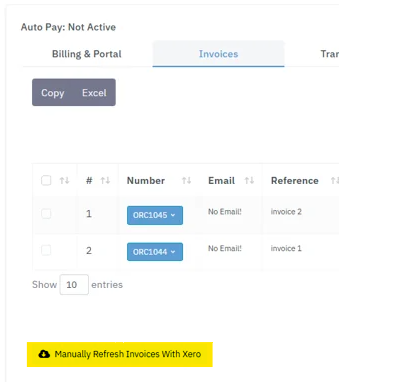Click the Show entries count field

(74, 285)
